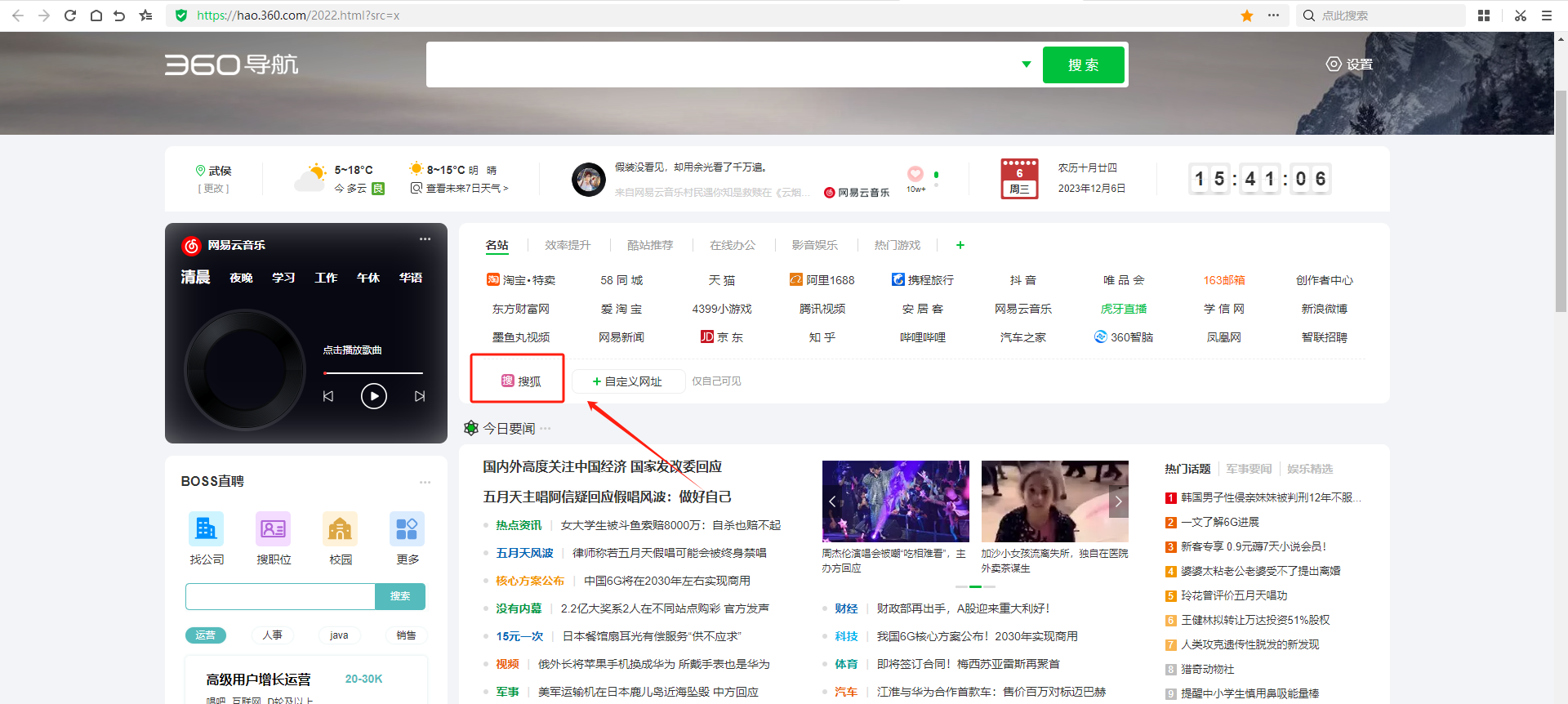The image size is (1568, 704).
Task: Click the BOSS直聘 搜索 button
Action: tap(400, 596)
